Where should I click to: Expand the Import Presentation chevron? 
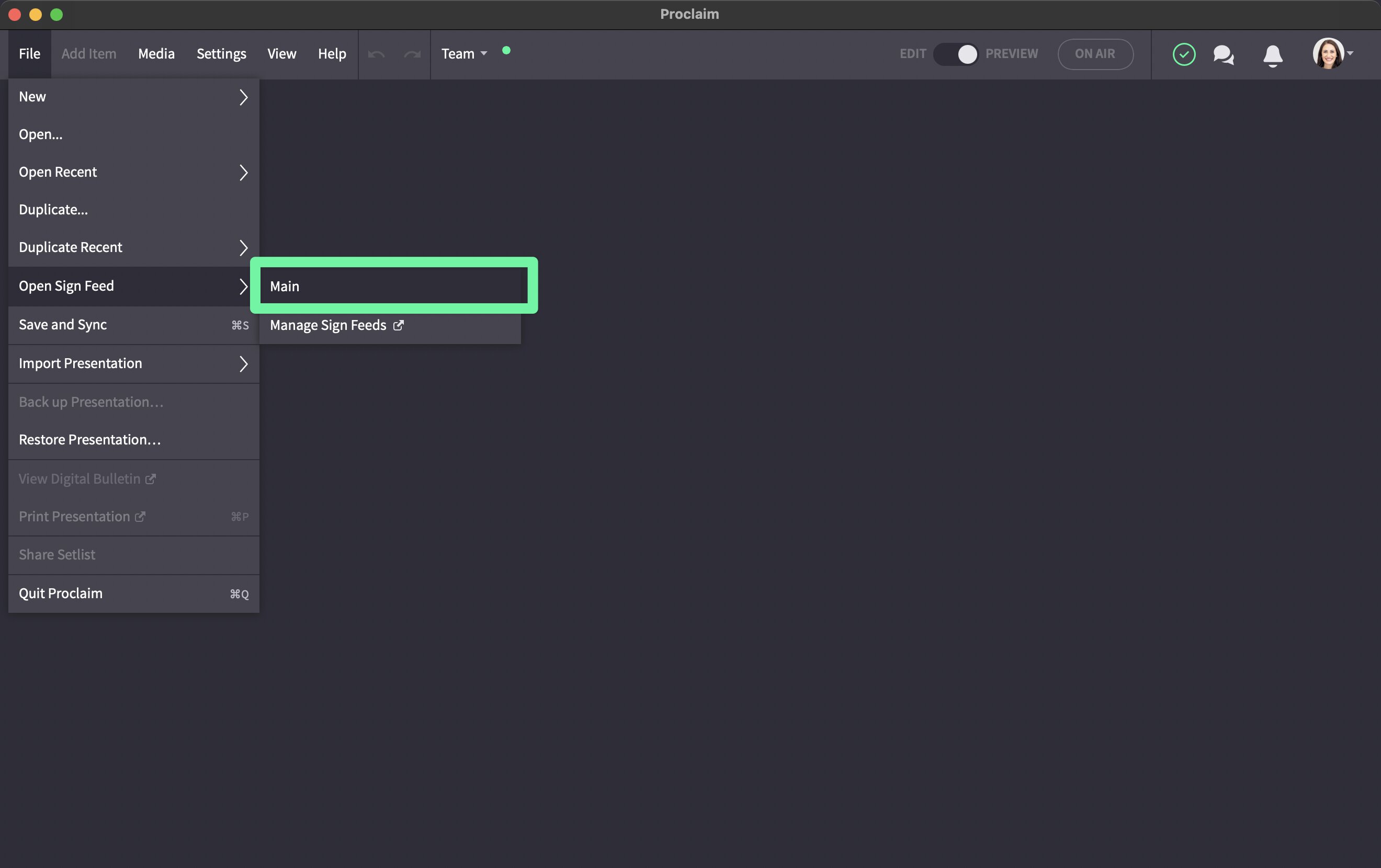pyautogui.click(x=244, y=363)
